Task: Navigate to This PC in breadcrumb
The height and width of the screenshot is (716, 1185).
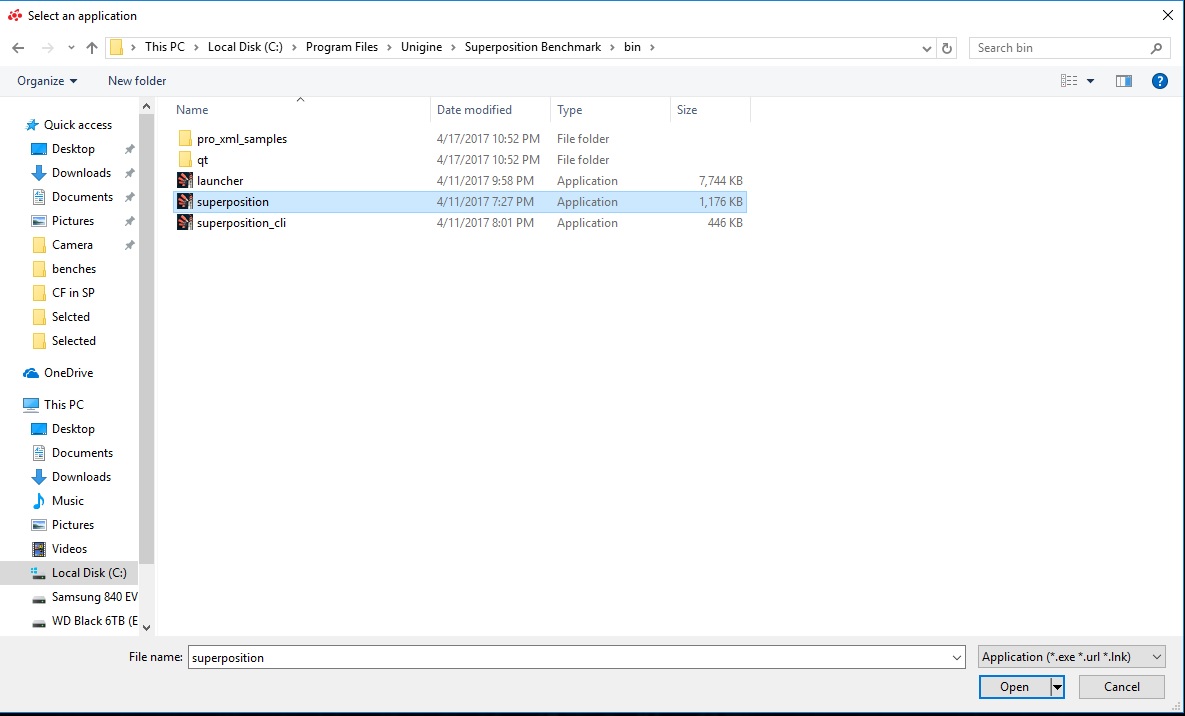Action: click(x=165, y=47)
